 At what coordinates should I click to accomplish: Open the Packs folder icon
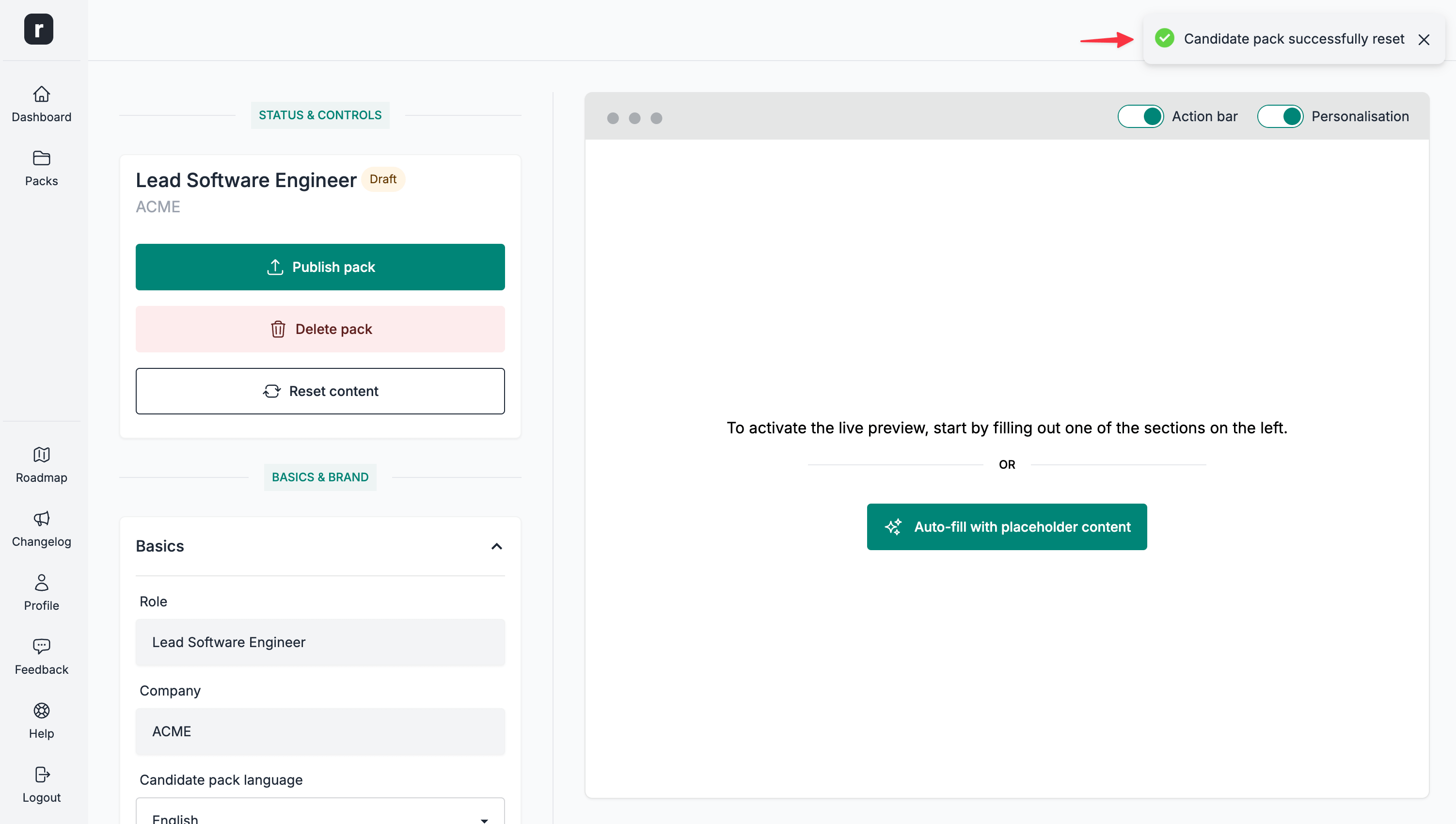tap(41, 158)
